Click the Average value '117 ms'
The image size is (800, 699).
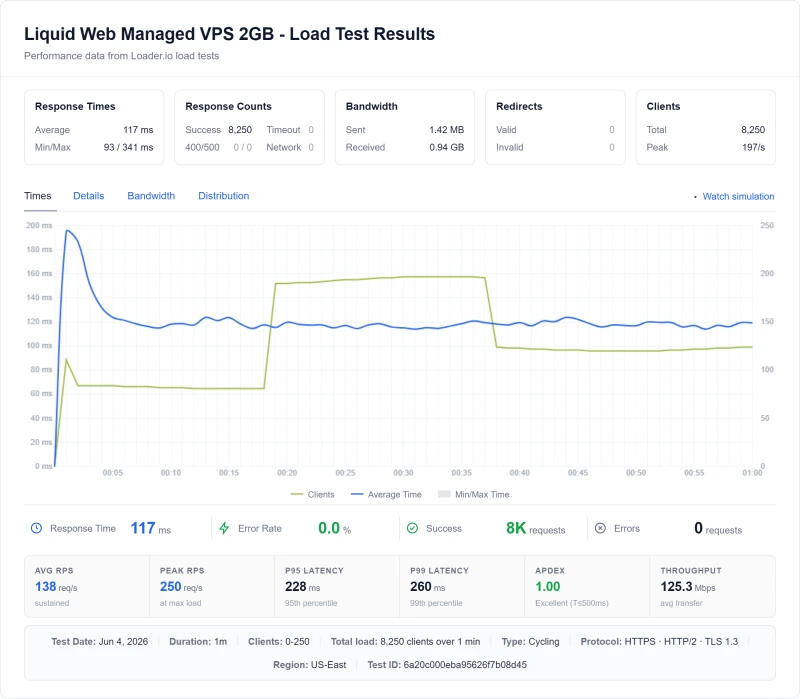click(x=138, y=130)
